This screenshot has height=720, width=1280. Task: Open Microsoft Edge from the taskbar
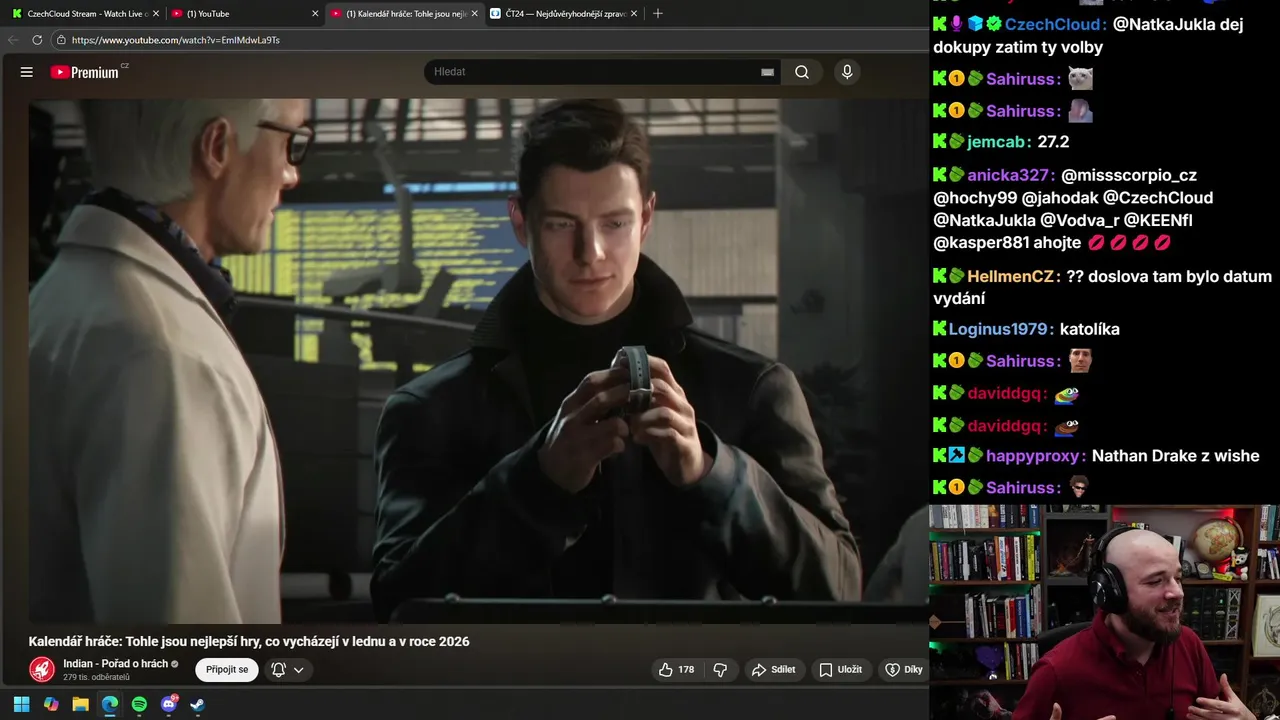(110, 704)
